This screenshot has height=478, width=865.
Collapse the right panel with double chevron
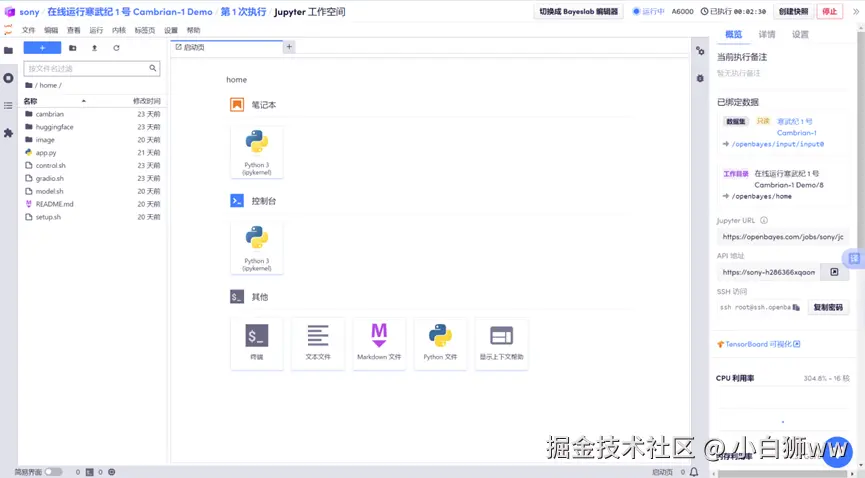pos(856,12)
